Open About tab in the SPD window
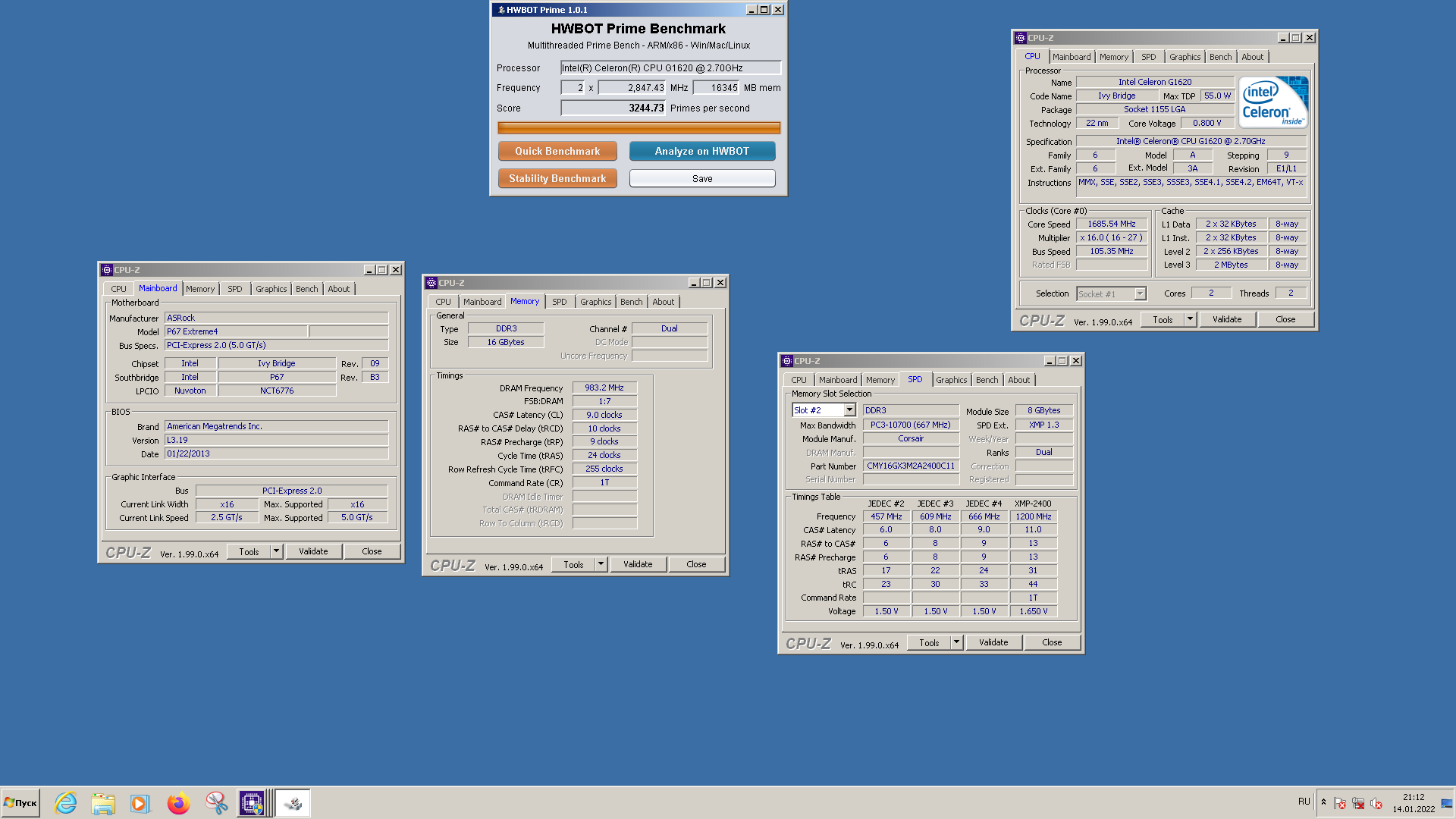 (x=1018, y=380)
